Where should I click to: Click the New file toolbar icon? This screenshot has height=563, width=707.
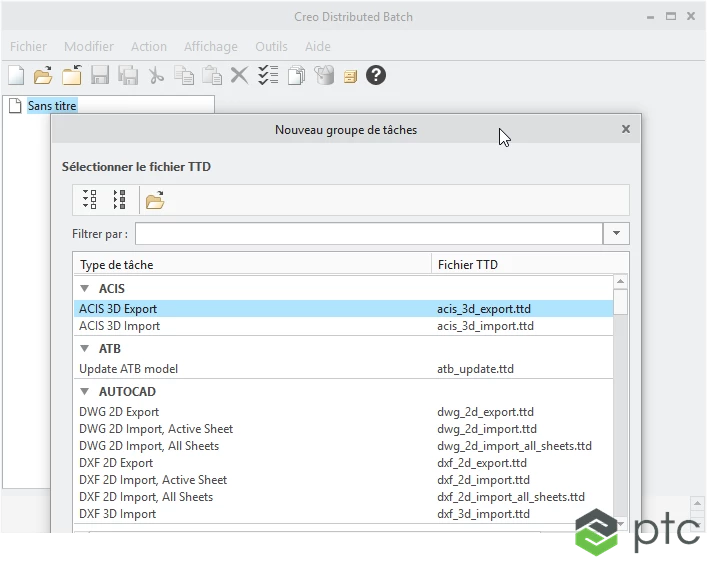[16, 75]
